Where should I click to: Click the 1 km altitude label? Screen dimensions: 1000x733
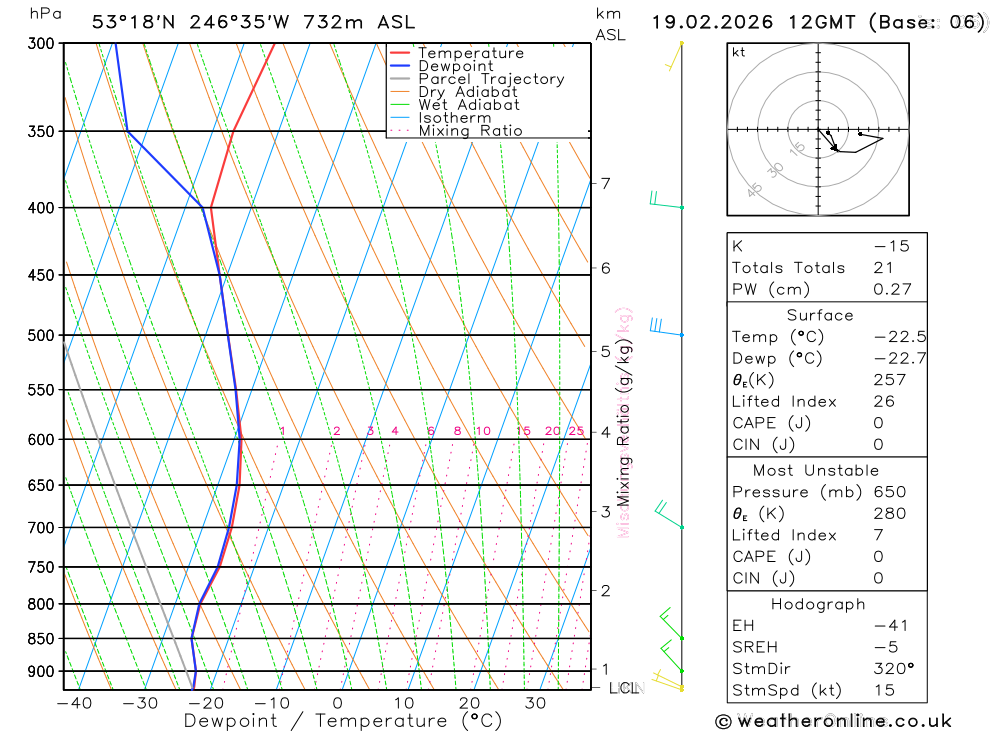point(605,669)
